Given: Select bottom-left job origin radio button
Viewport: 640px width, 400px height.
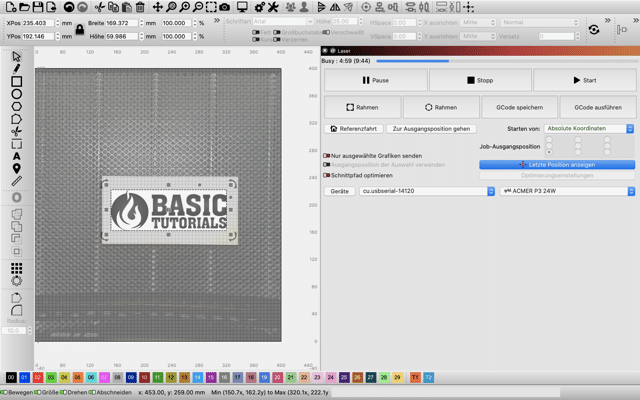Looking at the screenshot, I should click(548, 152).
